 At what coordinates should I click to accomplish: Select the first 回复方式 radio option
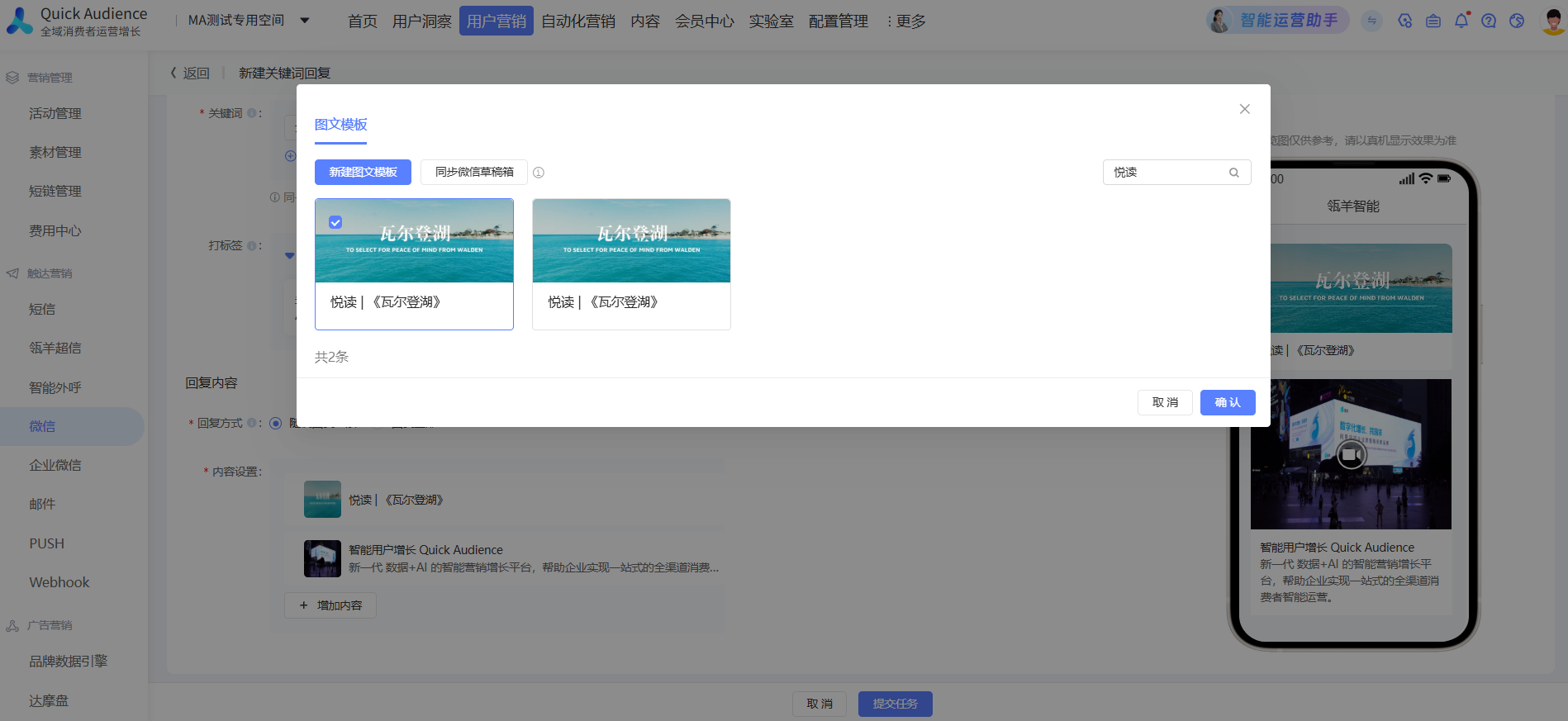coord(276,423)
